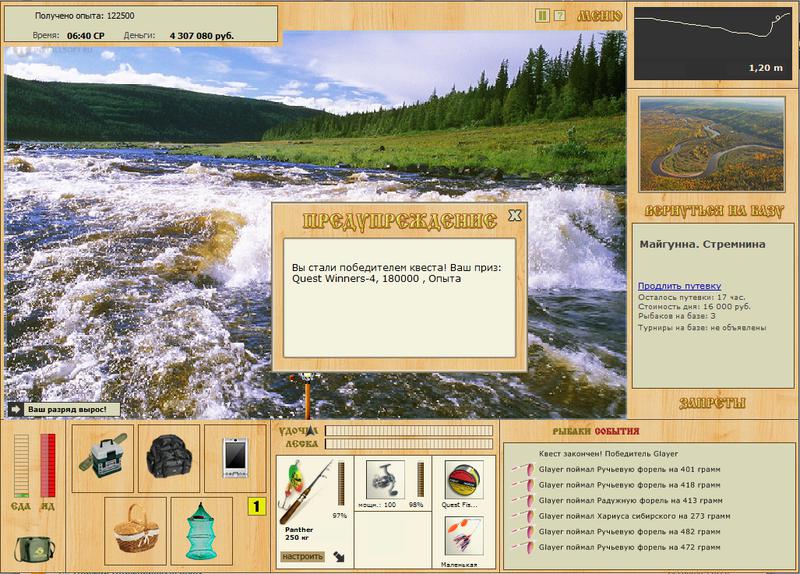The width and height of the screenshot is (800, 574).
Task: Click the green shoulder bag icon
Action: pos(34,549)
